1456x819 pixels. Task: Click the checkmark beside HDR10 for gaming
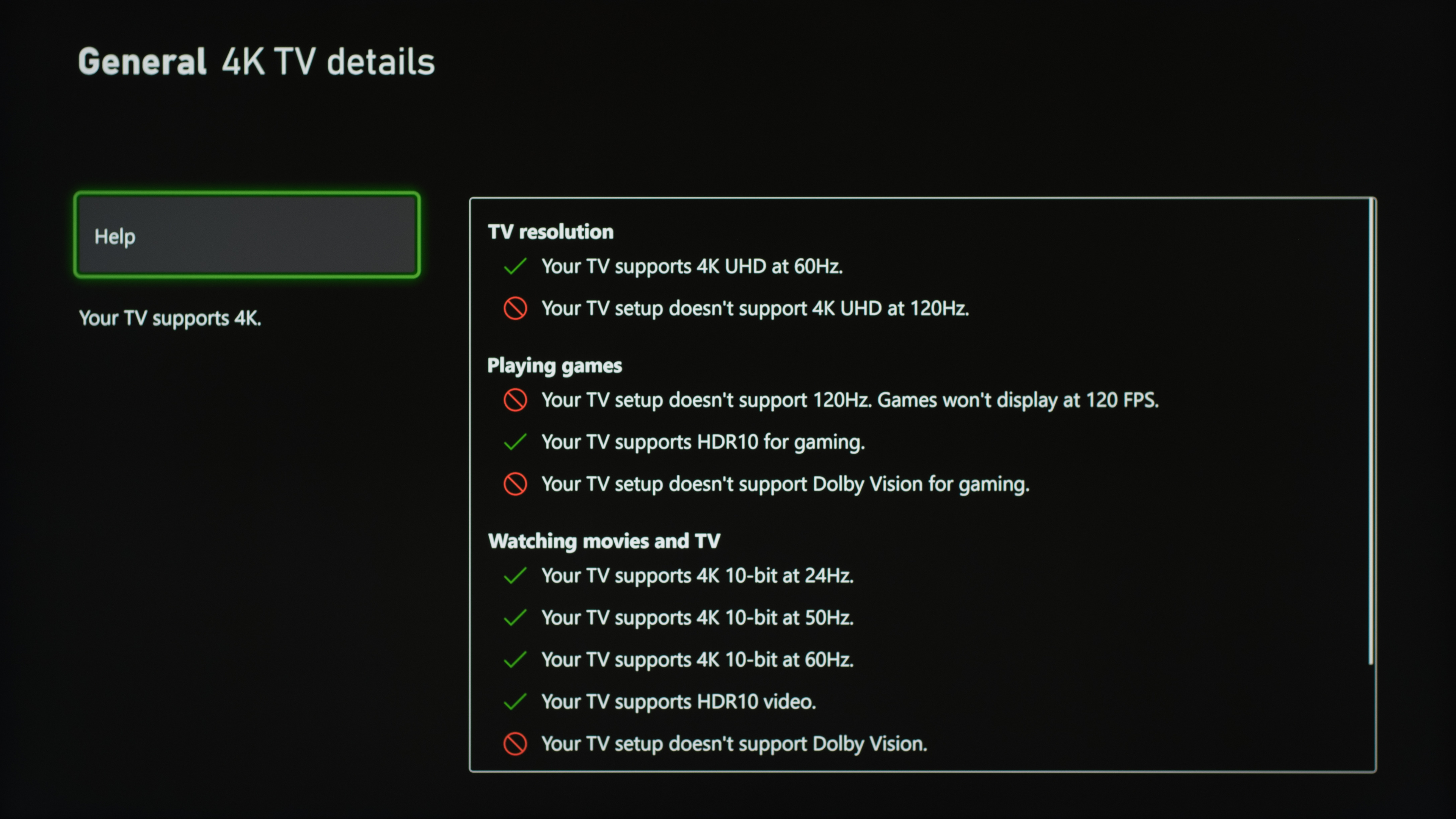(515, 442)
